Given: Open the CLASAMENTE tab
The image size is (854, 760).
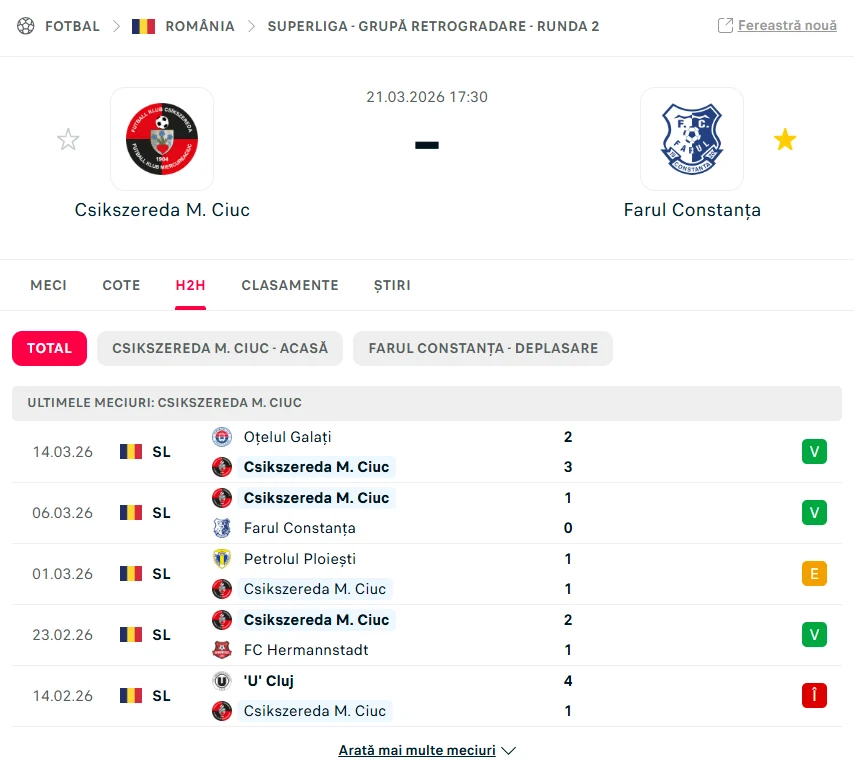Looking at the screenshot, I should [290, 285].
